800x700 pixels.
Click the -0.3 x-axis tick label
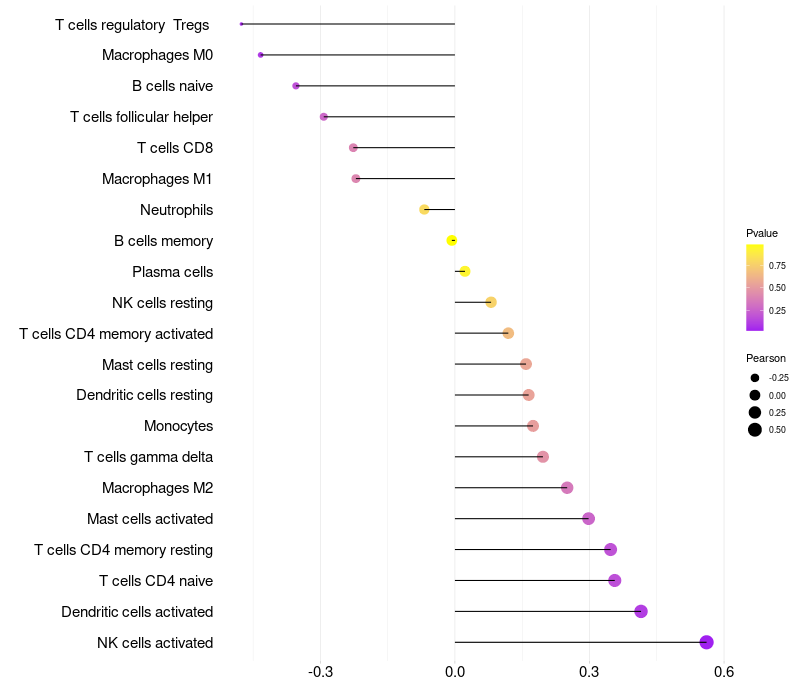pyautogui.click(x=320, y=672)
